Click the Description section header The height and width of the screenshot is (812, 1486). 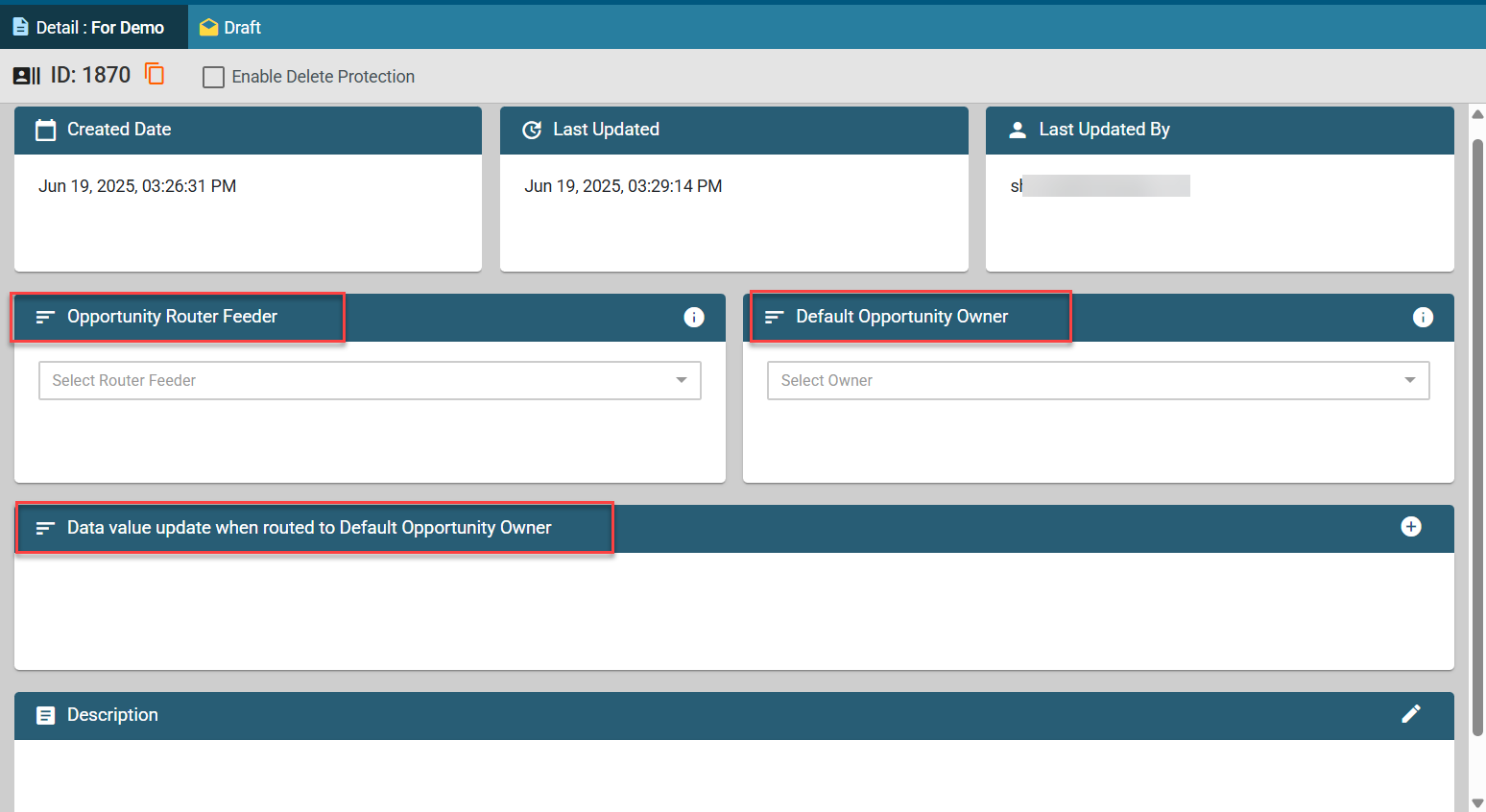tap(112, 715)
